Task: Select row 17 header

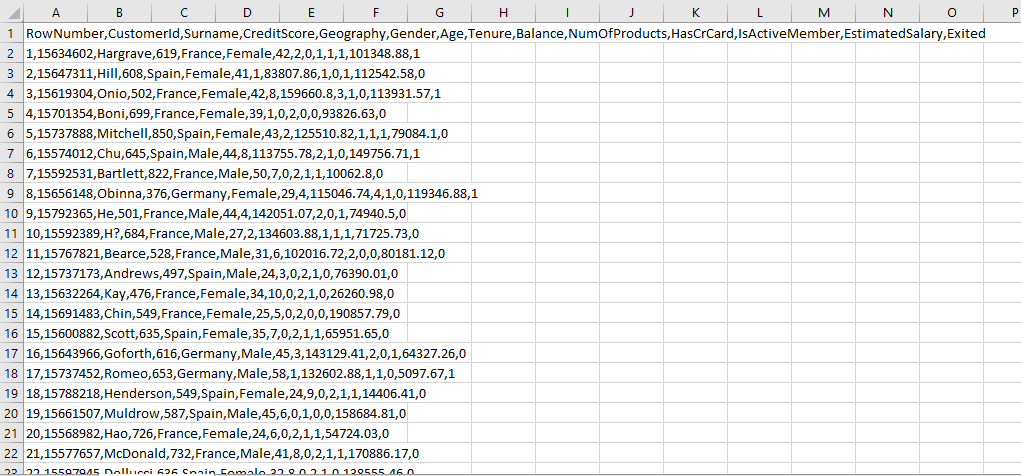Action: point(12,353)
